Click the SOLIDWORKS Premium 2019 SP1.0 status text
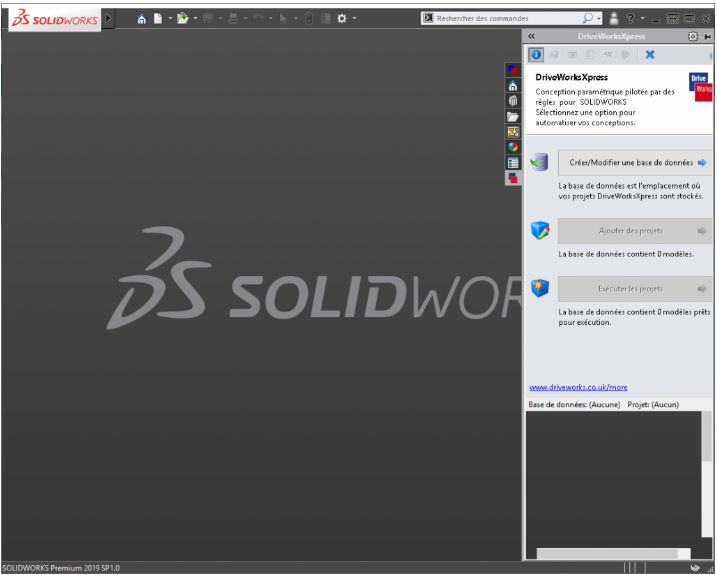717x575 pixels. (x=61, y=568)
